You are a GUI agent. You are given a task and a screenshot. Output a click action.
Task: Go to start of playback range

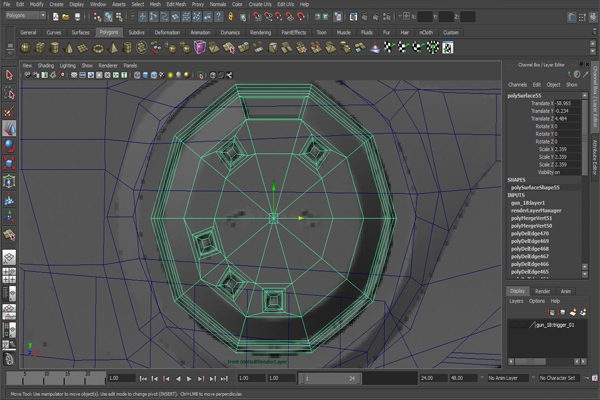pos(143,379)
